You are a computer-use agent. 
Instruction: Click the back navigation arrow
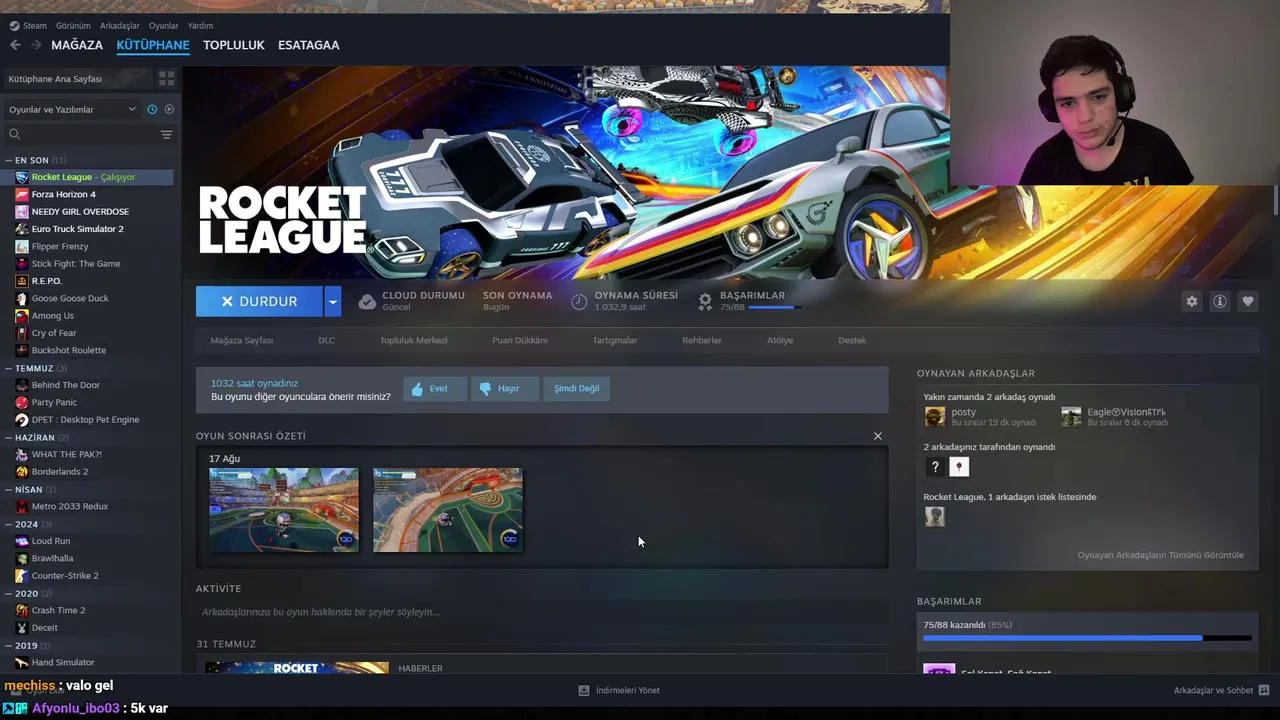coord(15,45)
